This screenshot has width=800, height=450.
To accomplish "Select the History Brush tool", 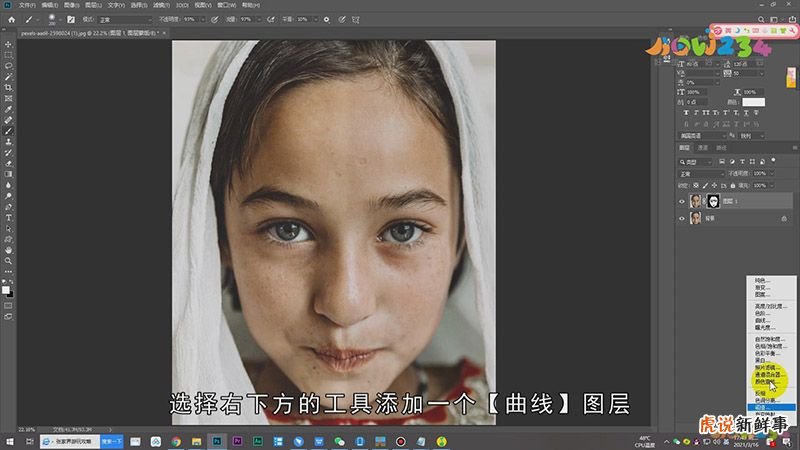I will 8,153.
